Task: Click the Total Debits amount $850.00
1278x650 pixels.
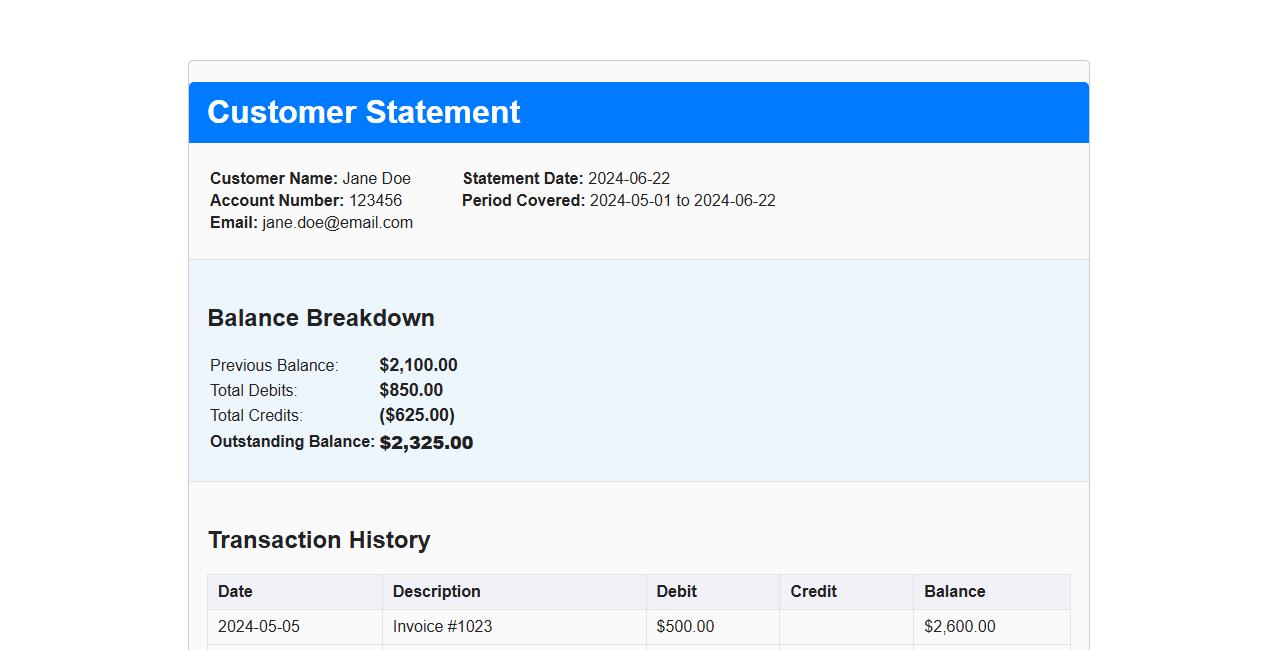Action: [x=410, y=390]
